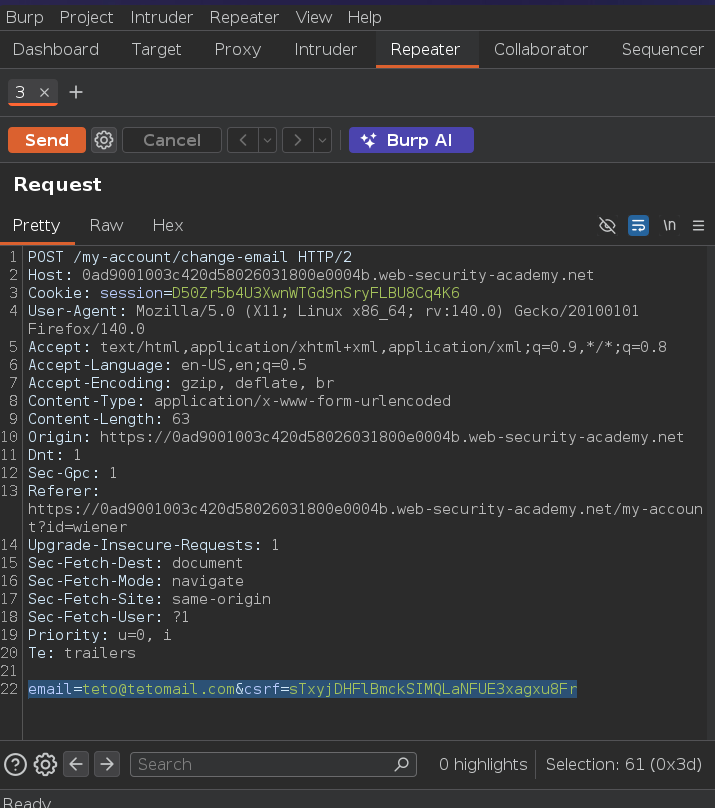715x808 pixels.
Task: Click the Content-Length: 63 header
Action: [x=109, y=419]
